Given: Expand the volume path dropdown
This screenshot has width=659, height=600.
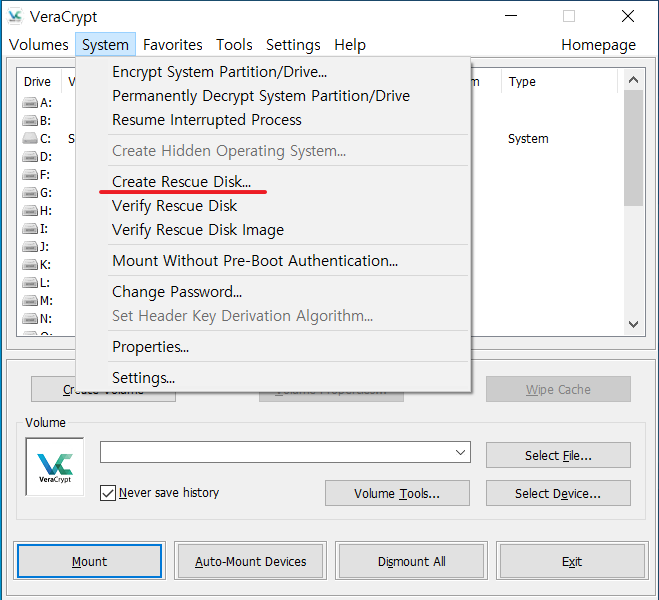Looking at the screenshot, I should point(460,452).
